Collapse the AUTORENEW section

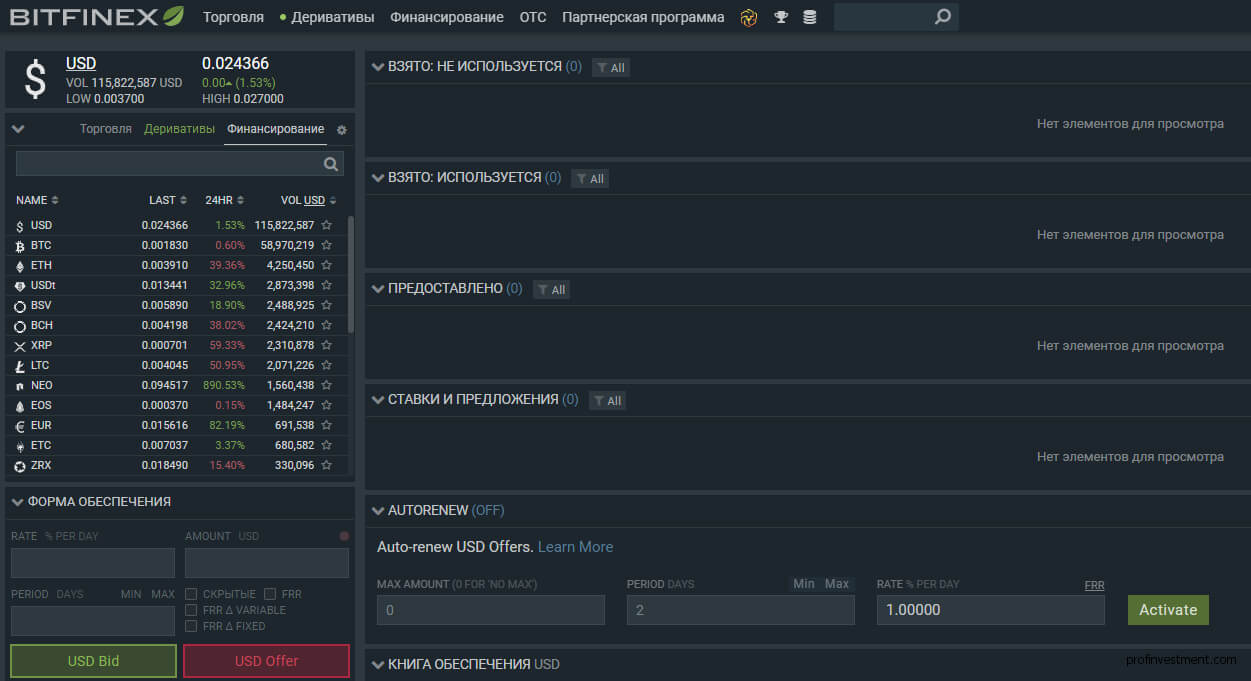tap(378, 510)
